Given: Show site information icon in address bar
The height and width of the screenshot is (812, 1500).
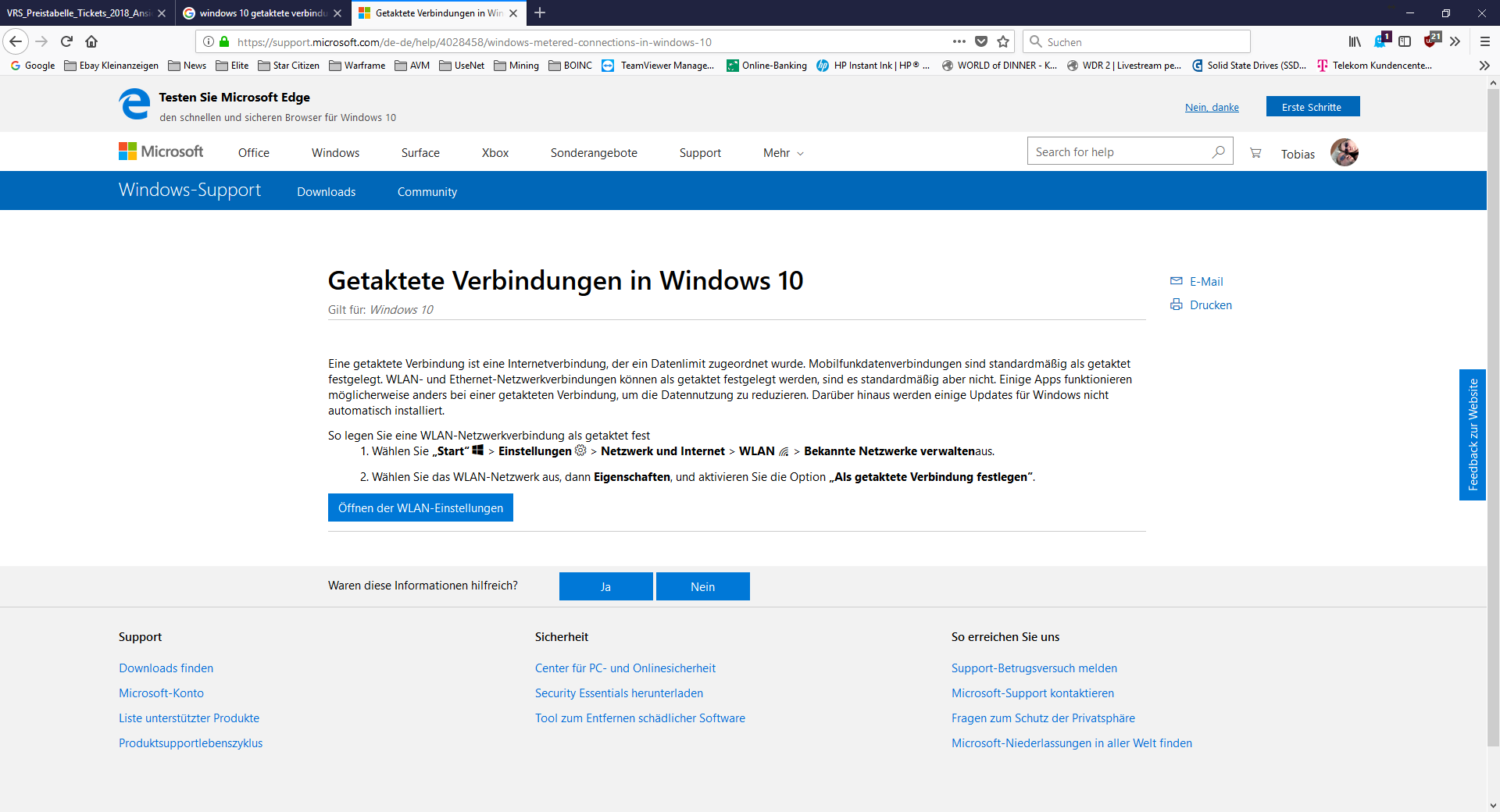Looking at the screenshot, I should tap(209, 41).
